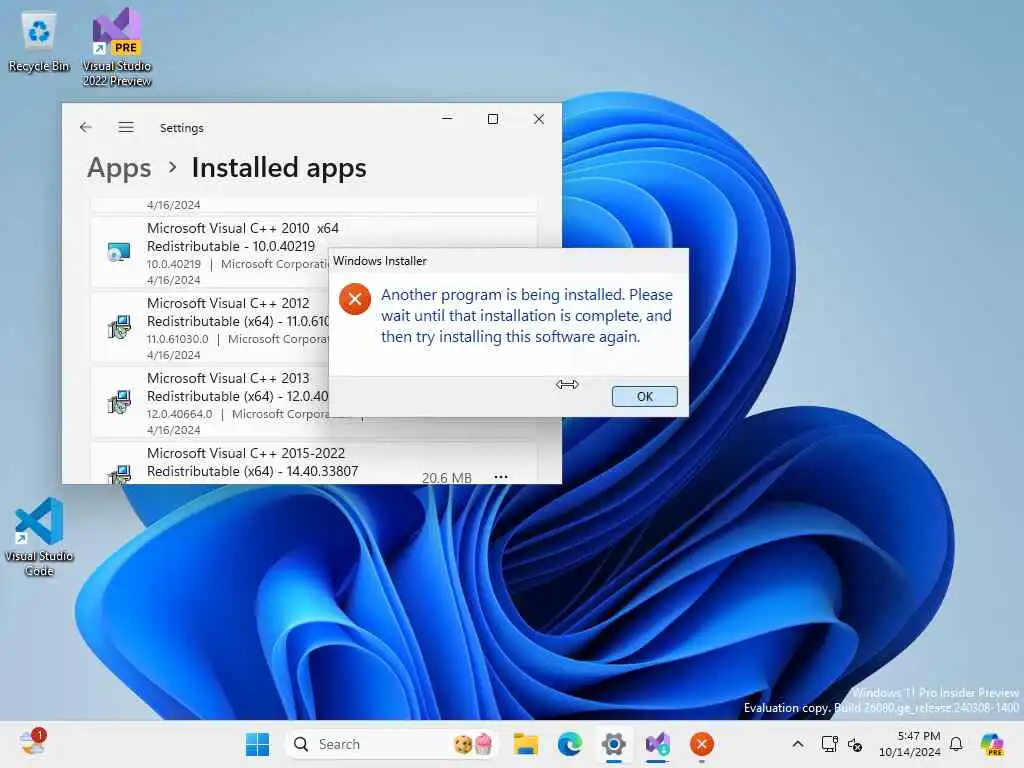Click the Visual C++ 2010 x64 app icon
The image size is (1024, 768).
point(119,251)
